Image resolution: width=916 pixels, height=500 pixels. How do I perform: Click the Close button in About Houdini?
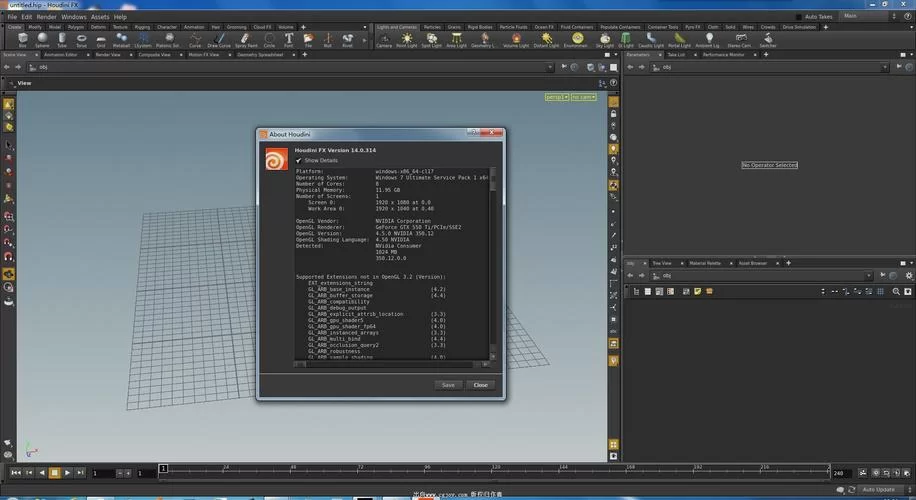(480, 385)
